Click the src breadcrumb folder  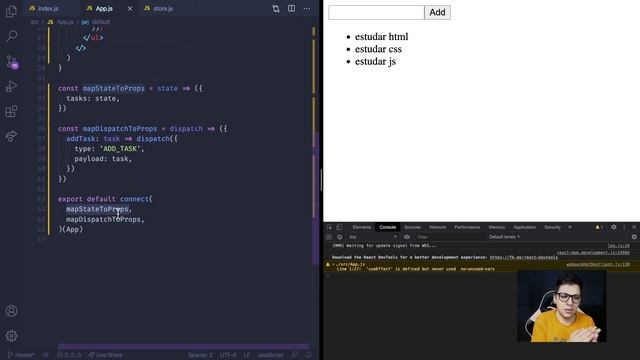click(x=35, y=22)
